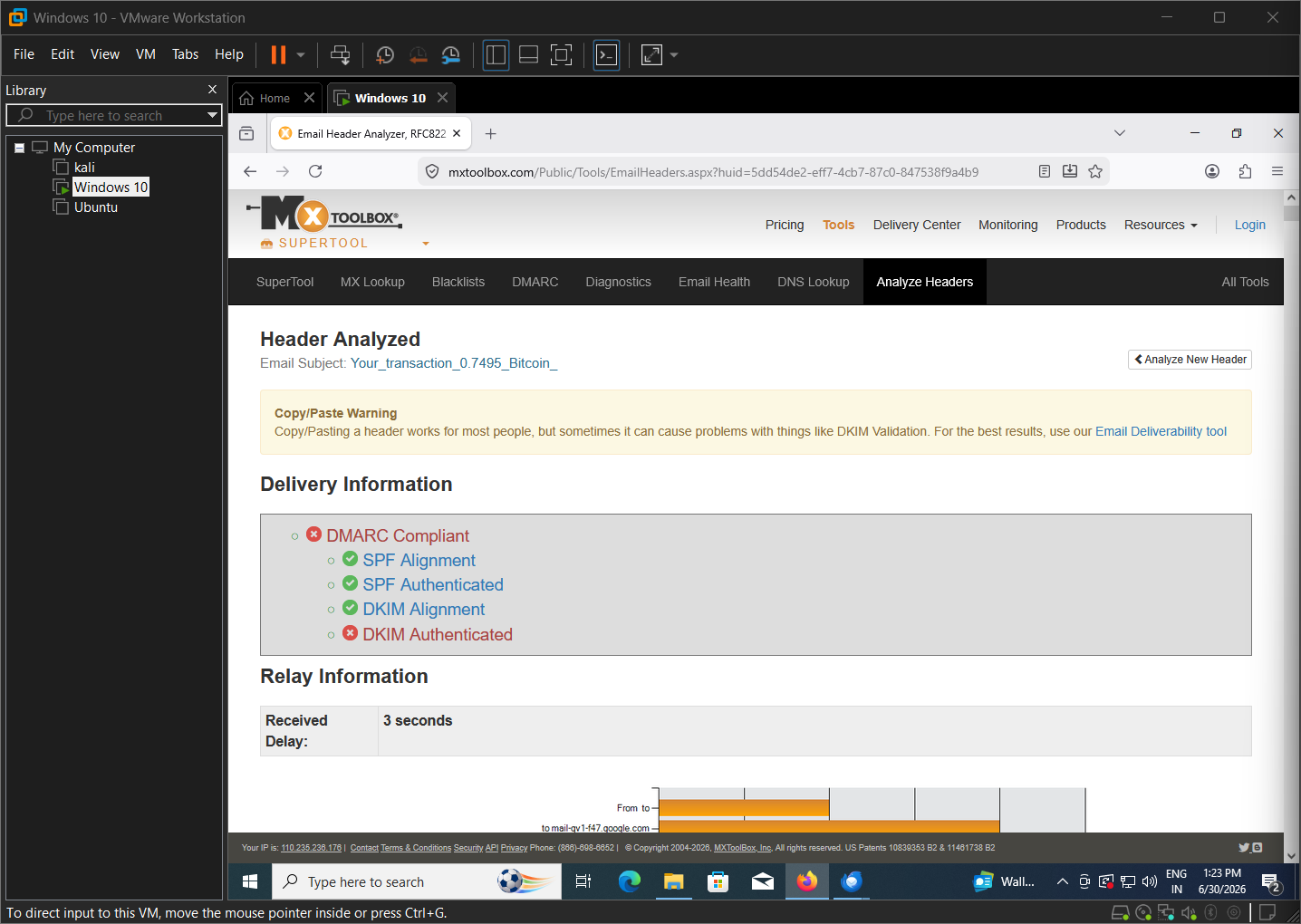The image size is (1301, 924).
Task: Pause the VM with the orange button
Action: (278, 55)
